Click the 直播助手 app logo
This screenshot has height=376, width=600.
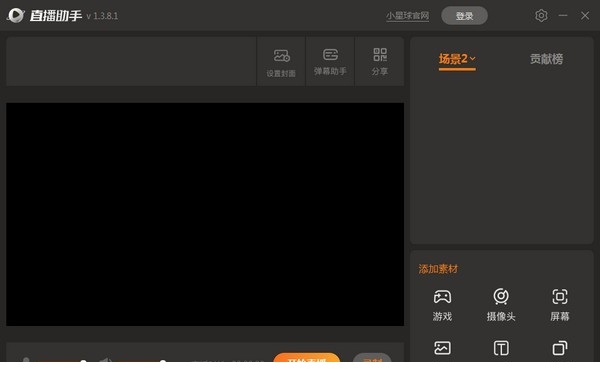click(x=16, y=16)
